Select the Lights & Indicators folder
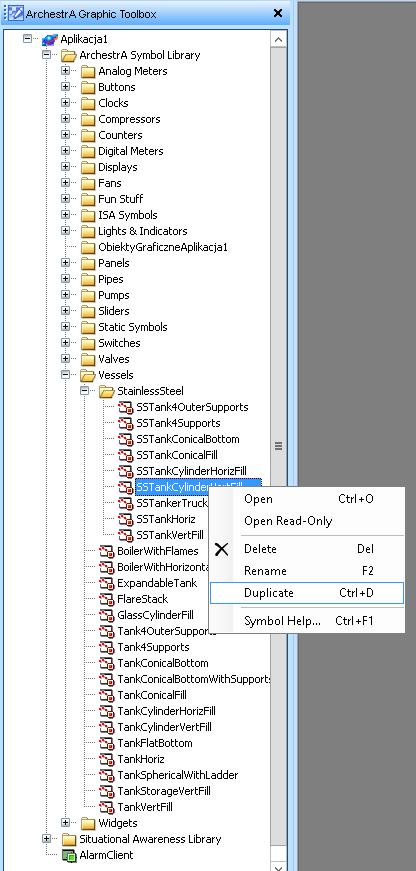 (x=143, y=231)
